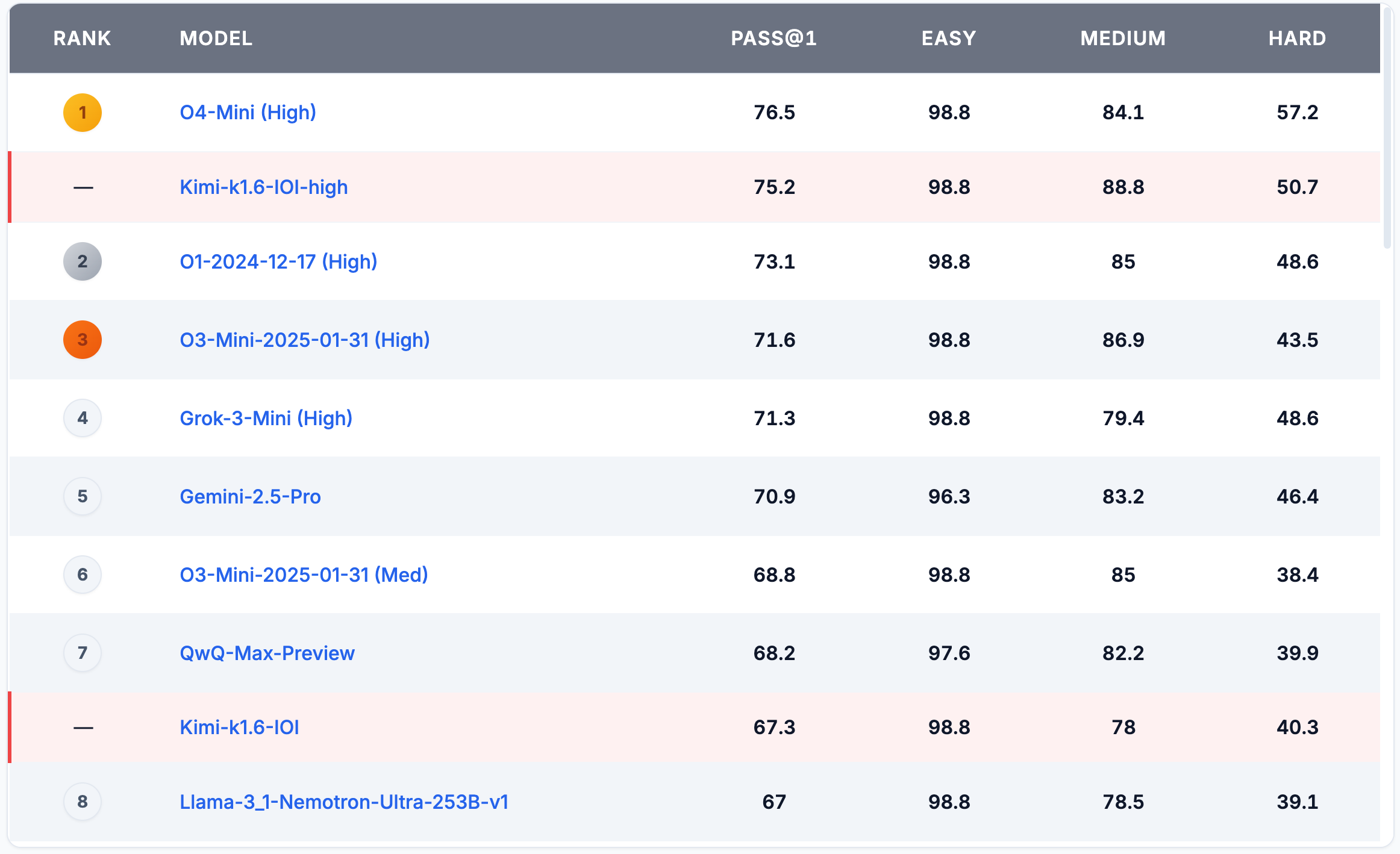Click the rank 7 circle badge
Image resolution: width=1400 pixels, height=854 pixels.
pyautogui.click(x=83, y=653)
